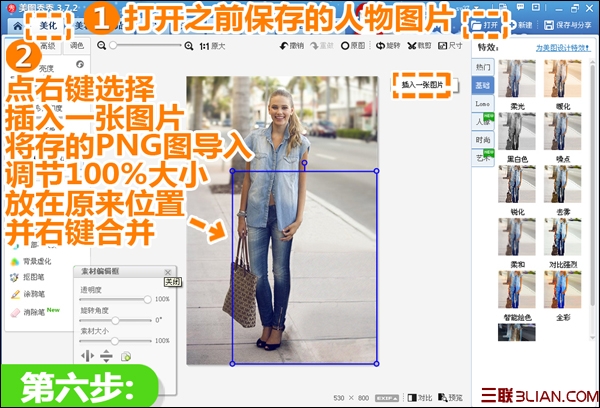Click the 保存与分享 save button

(x=568, y=25)
